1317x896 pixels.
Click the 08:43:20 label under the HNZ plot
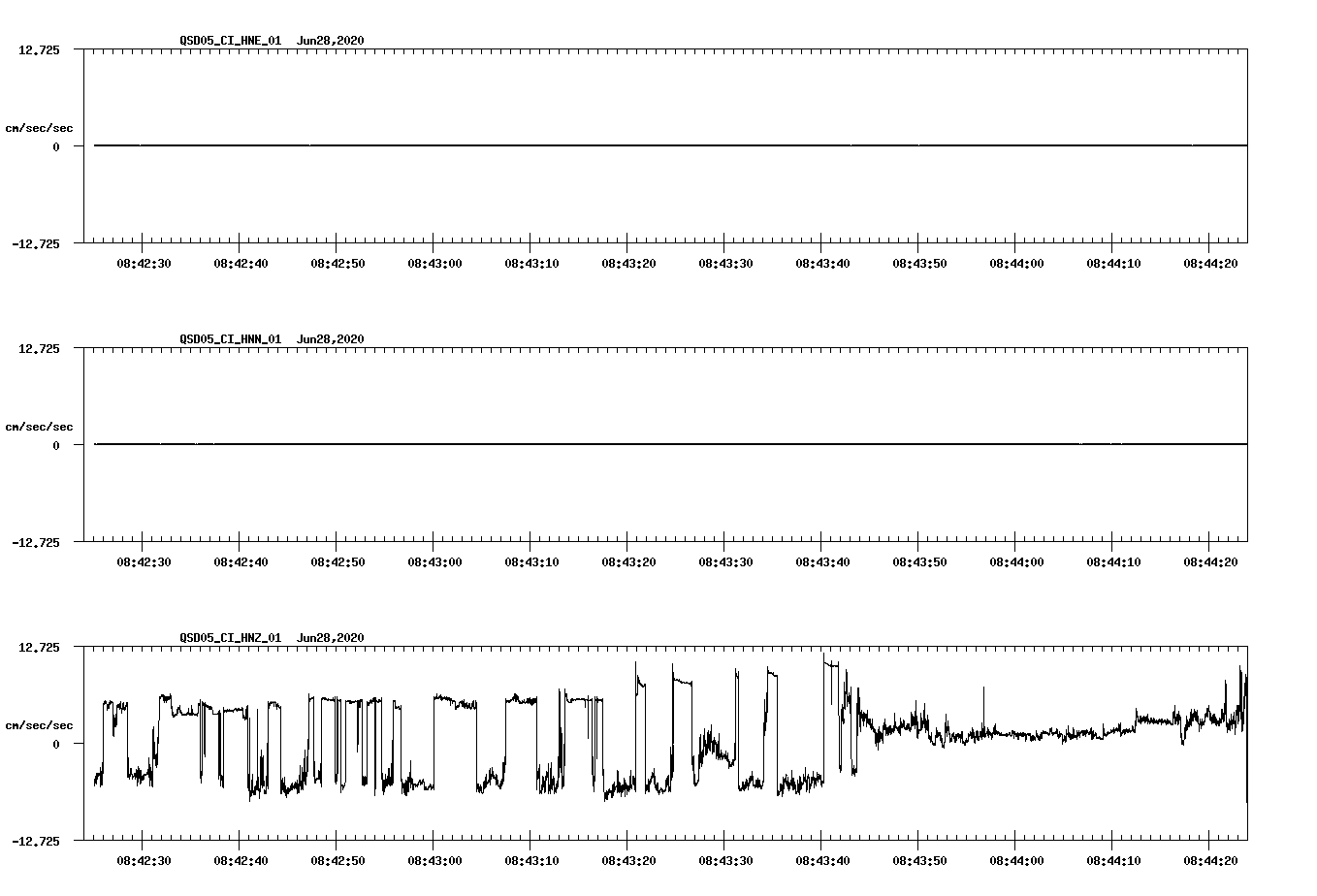628,861
